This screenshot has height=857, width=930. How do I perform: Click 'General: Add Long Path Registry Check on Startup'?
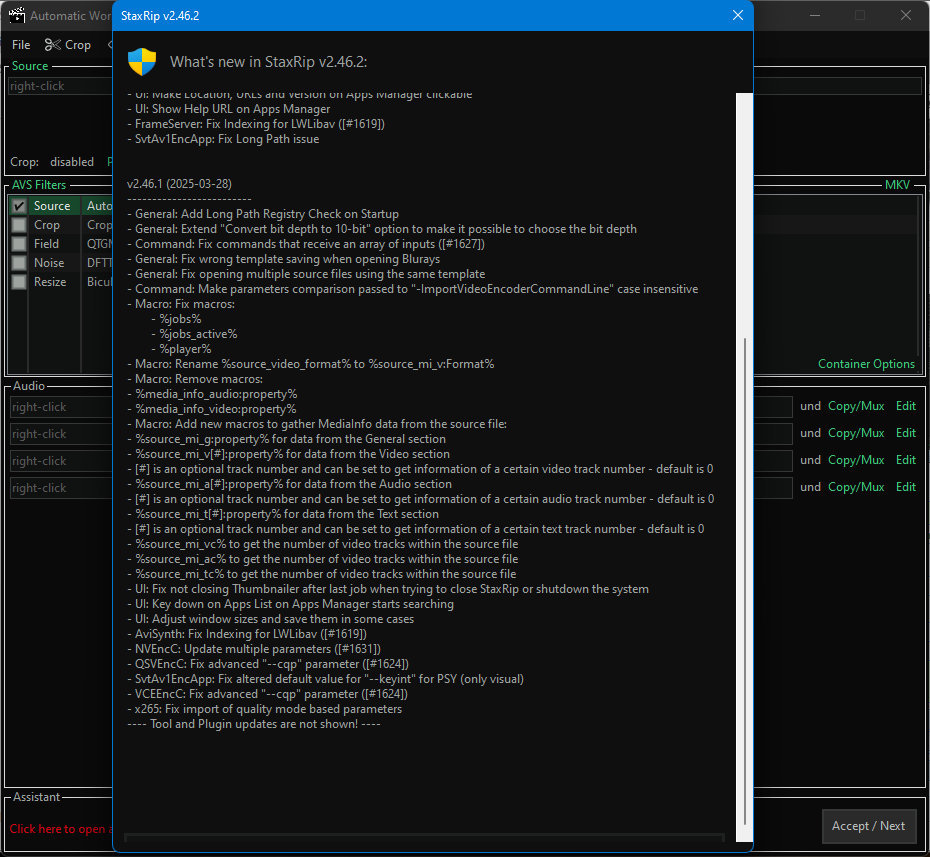click(x=263, y=214)
